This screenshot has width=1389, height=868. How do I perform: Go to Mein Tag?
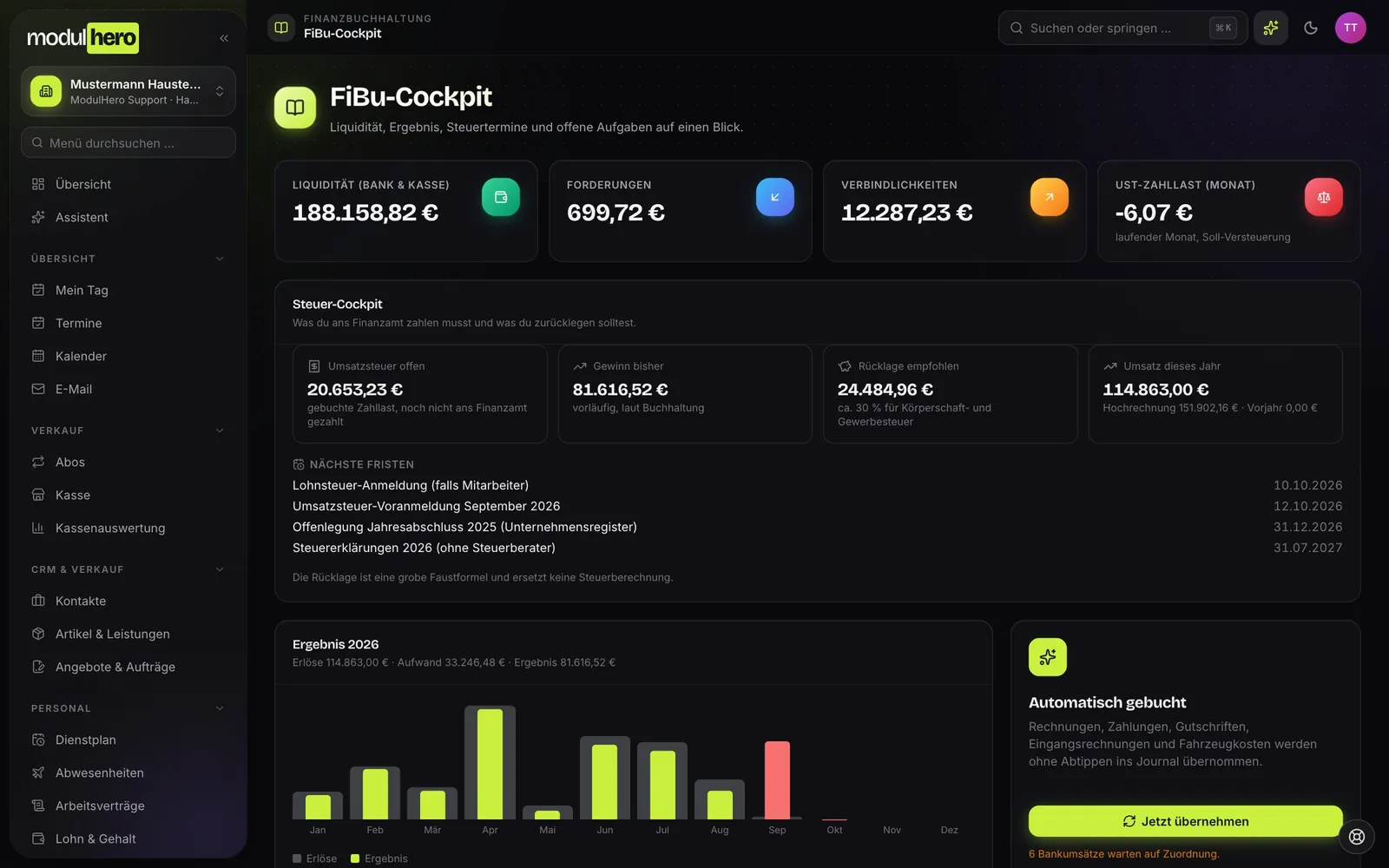pyautogui.click(x=128, y=290)
